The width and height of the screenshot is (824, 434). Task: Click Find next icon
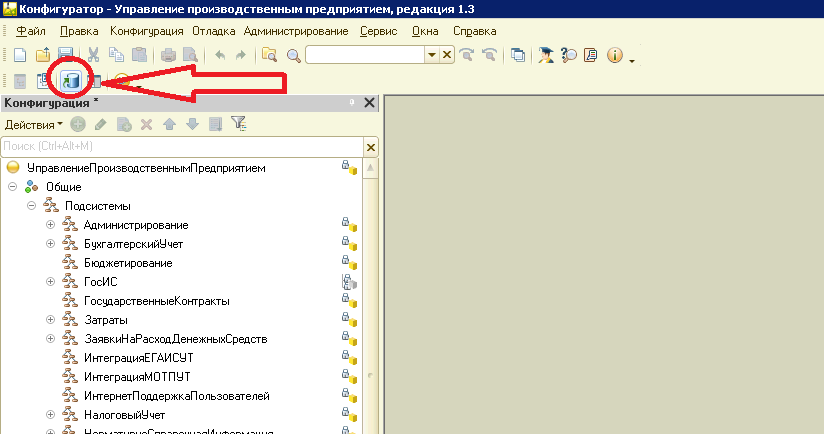467,55
